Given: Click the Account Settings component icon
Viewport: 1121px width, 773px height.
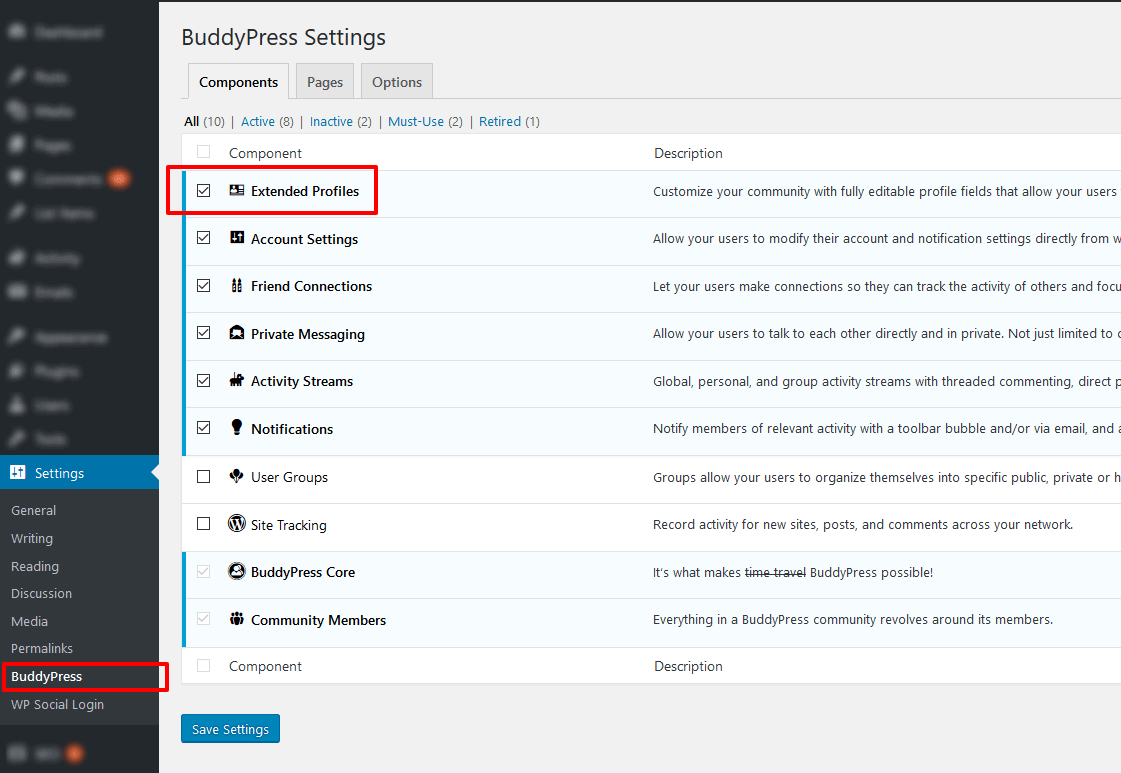Looking at the screenshot, I should [x=237, y=237].
